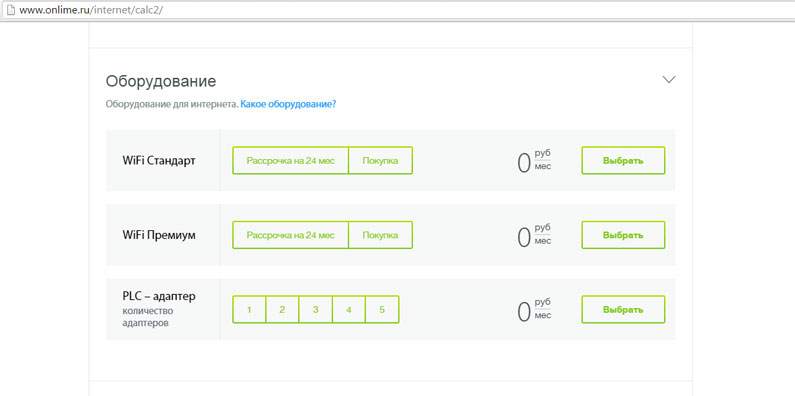The image size is (795, 396).
Task: Click the Оборудование section heading
Action: (161, 81)
